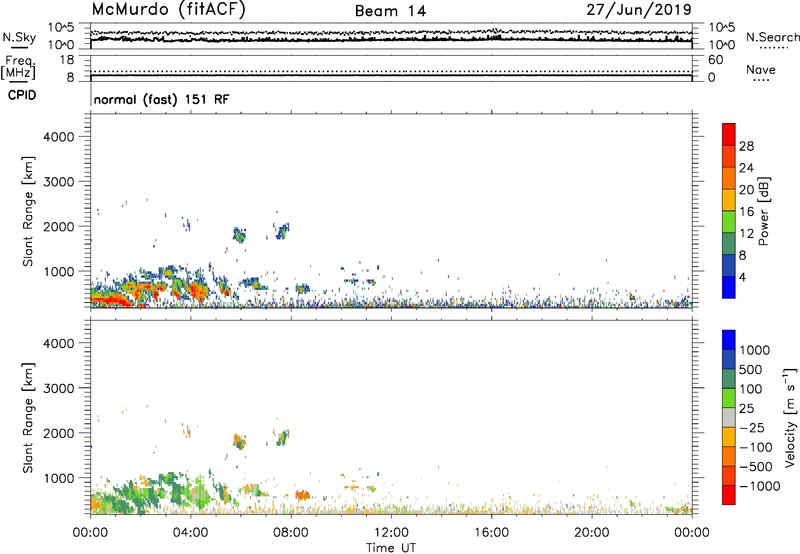Viewport: 800px width, 554px height.
Task: Click the 4 tick on power colorbar
Action: [x=742, y=278]
